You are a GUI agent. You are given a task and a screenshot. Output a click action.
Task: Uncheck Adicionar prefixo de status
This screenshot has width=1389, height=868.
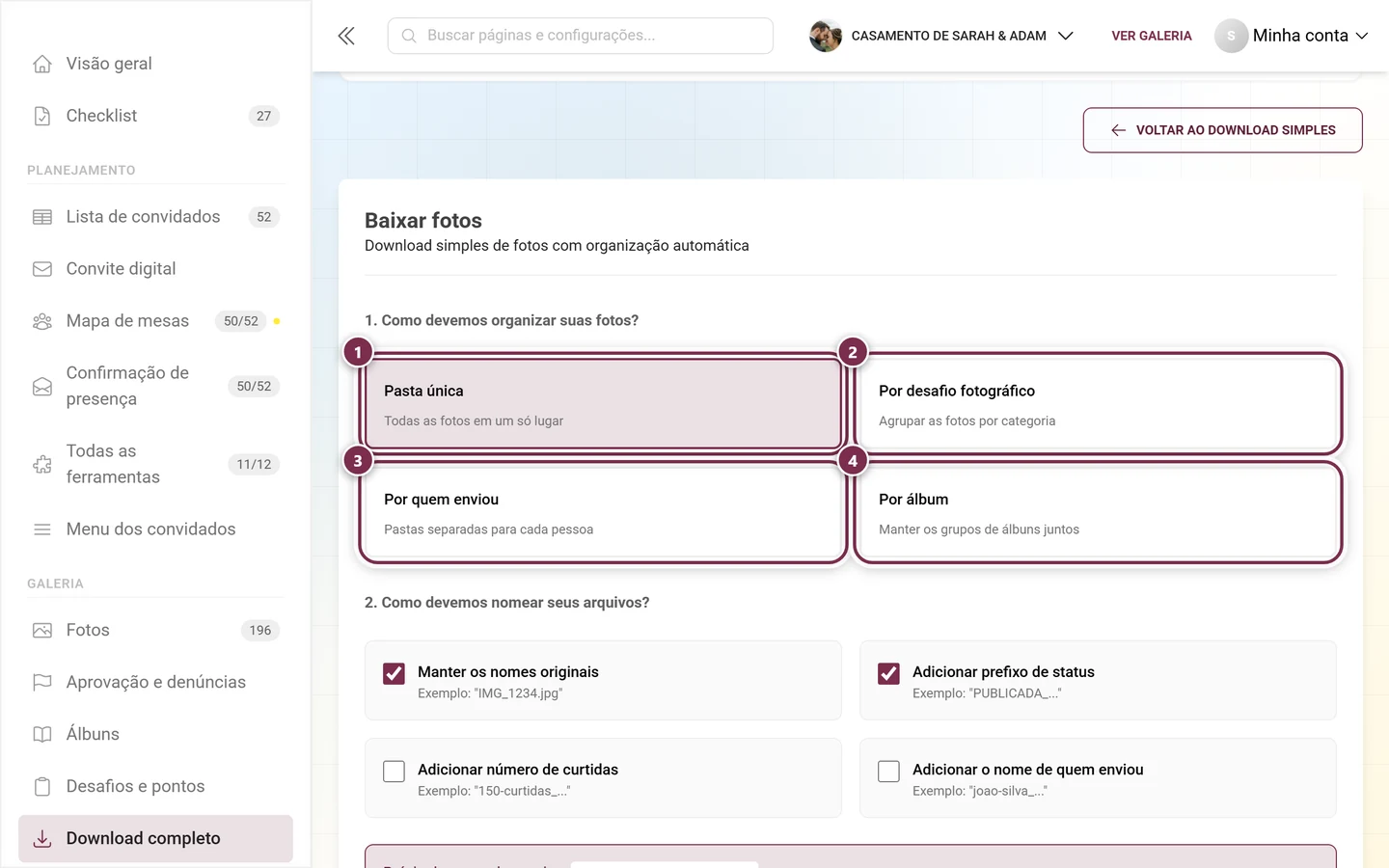tap(888, 673)
